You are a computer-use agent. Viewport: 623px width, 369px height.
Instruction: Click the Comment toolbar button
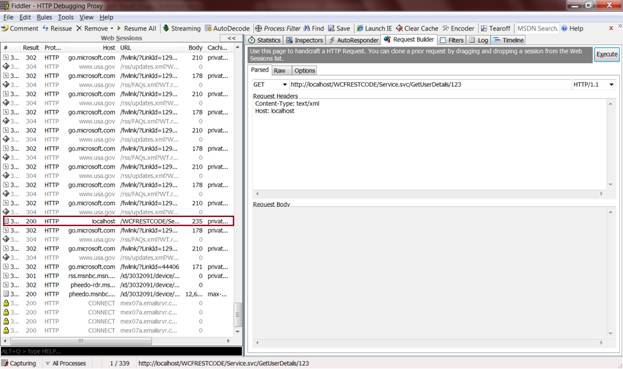[20, 28]
